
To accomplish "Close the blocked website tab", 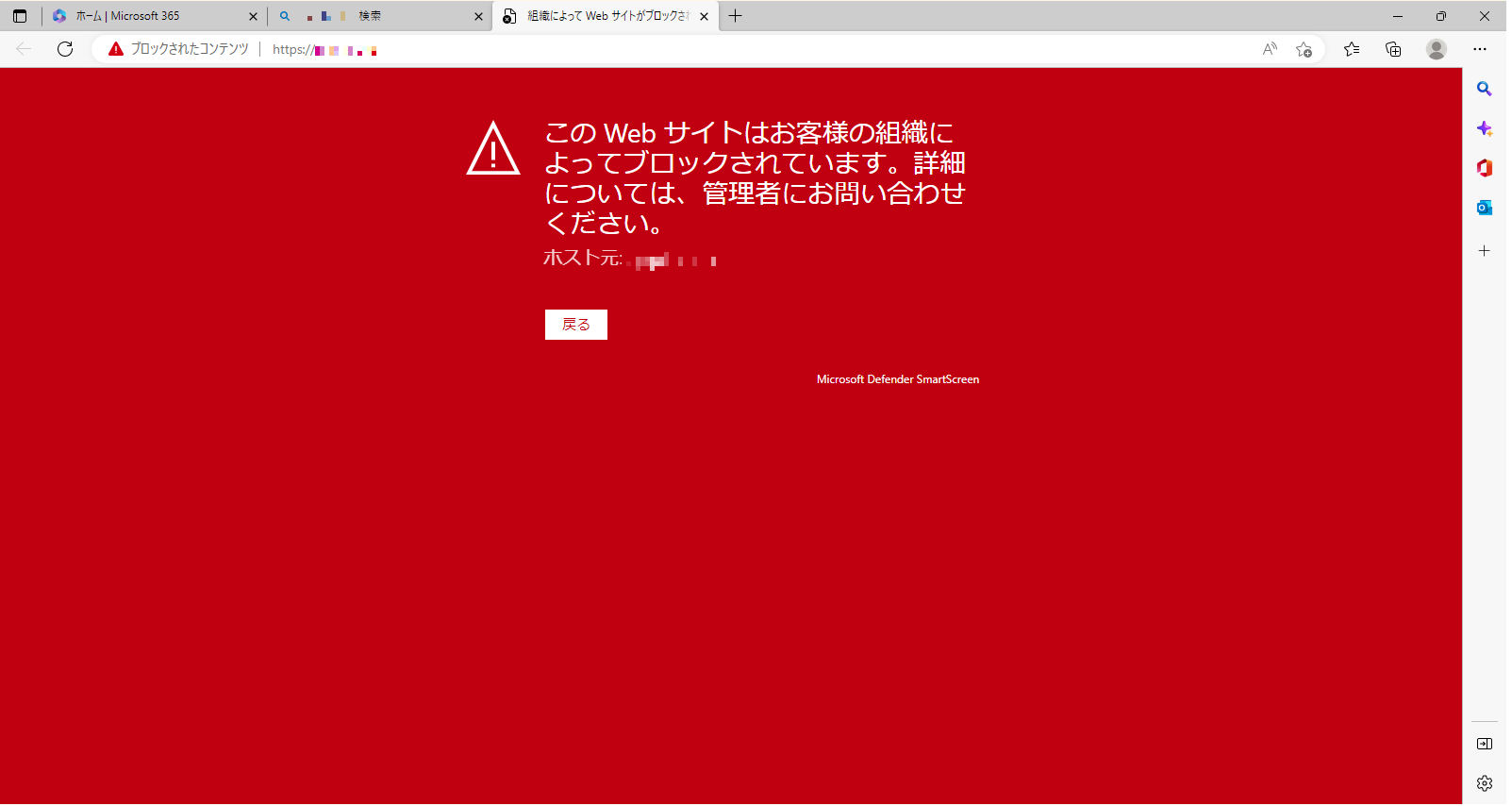I will [x=704, y=16].
